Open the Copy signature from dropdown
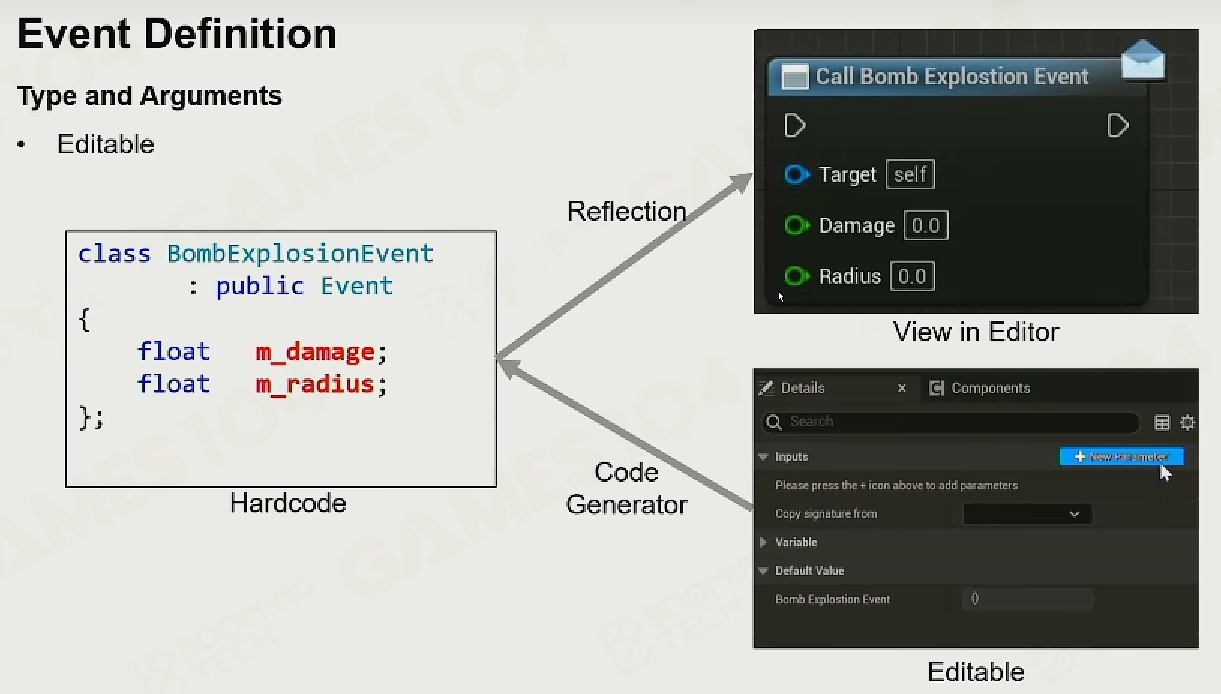 1027,514
